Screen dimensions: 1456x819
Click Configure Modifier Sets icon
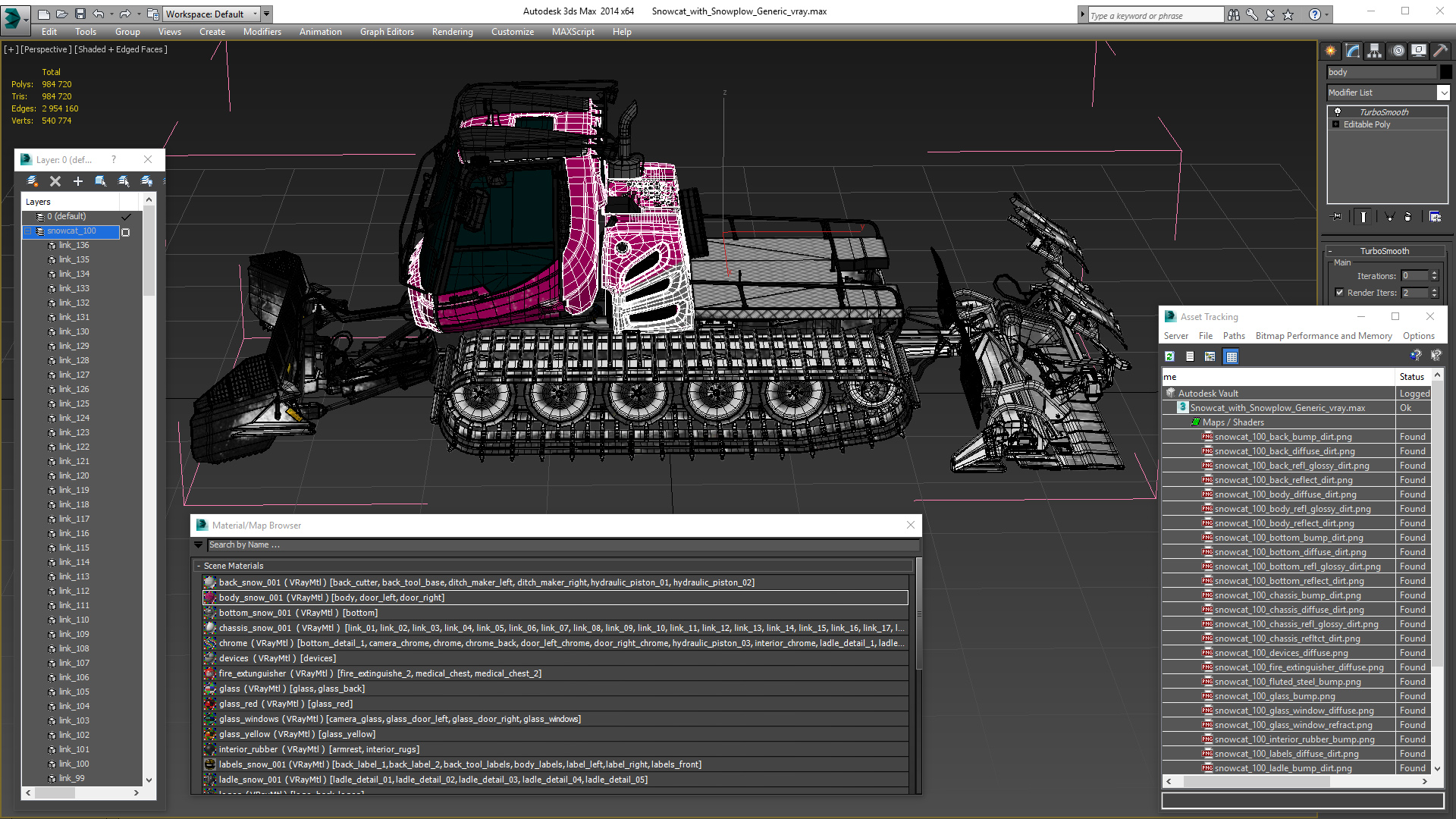coord(1435,217)
